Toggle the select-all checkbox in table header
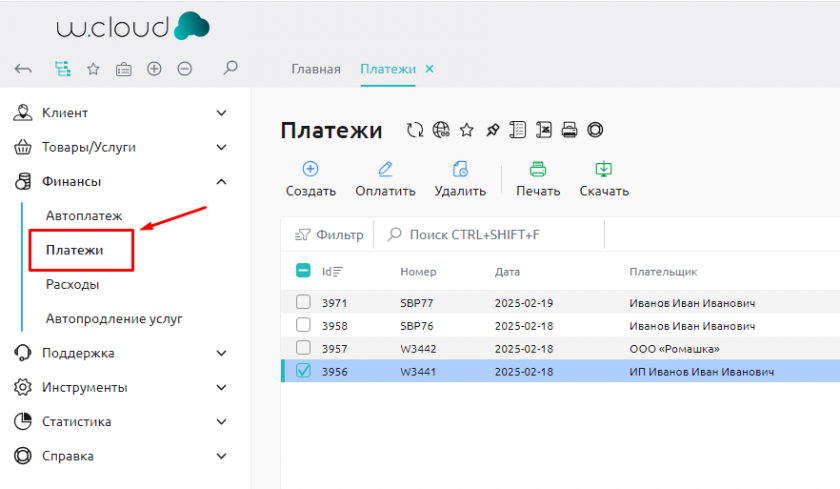 tap(303, 270)
